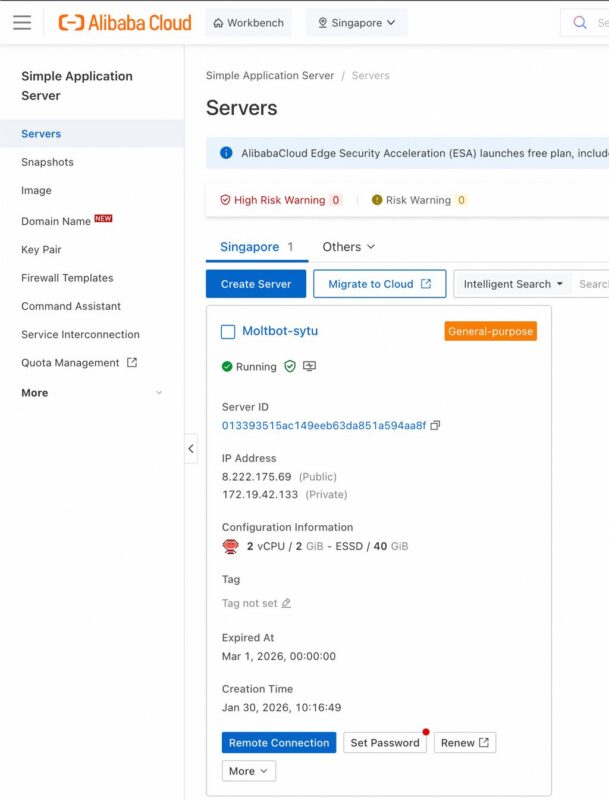This screenshot has width=609, height=800.
Task: Open the hamburger navigation menu
Action: pos(22,22)
